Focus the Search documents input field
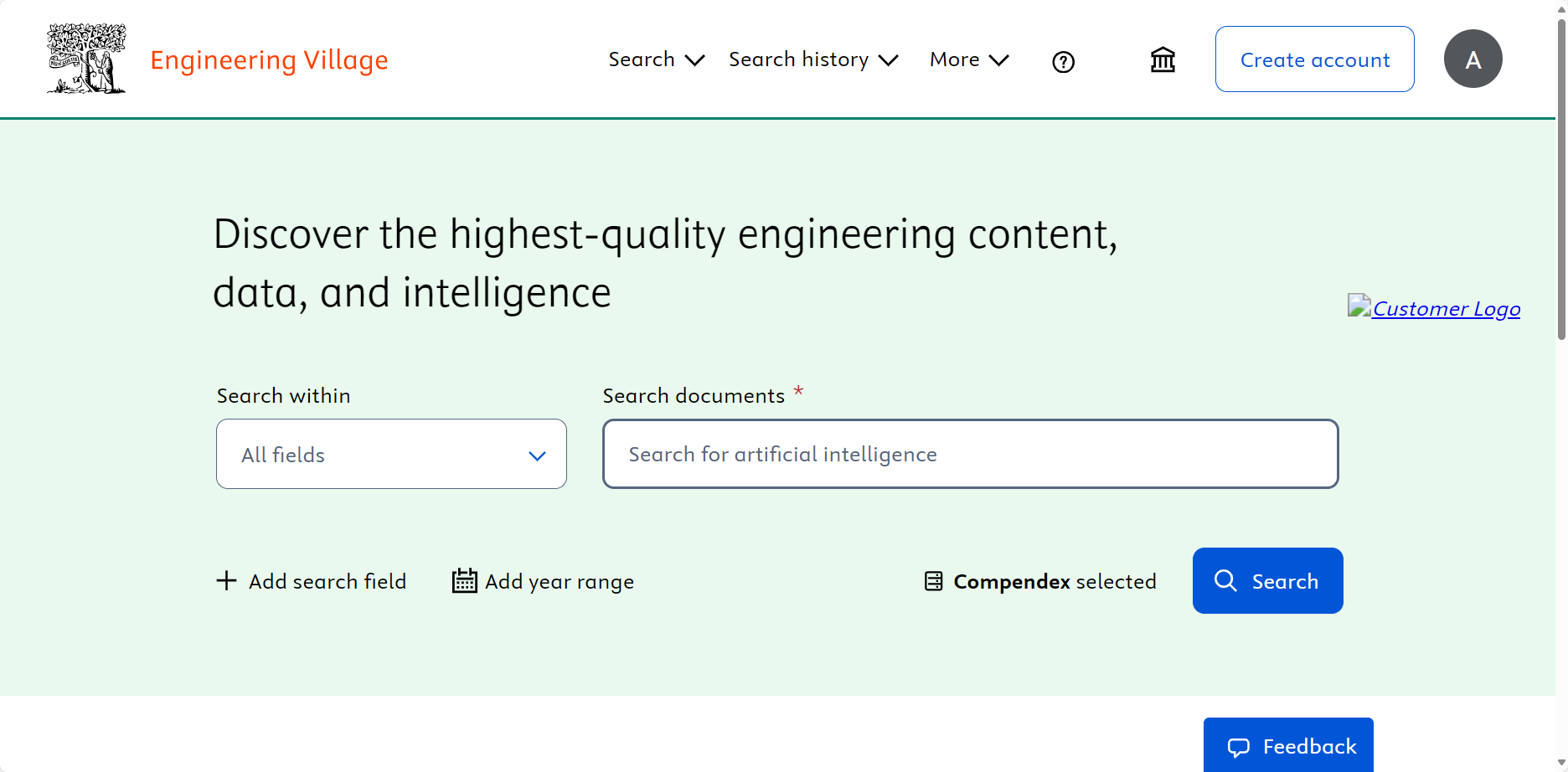Screen dimensions: 1568x772 pos(970,454)
